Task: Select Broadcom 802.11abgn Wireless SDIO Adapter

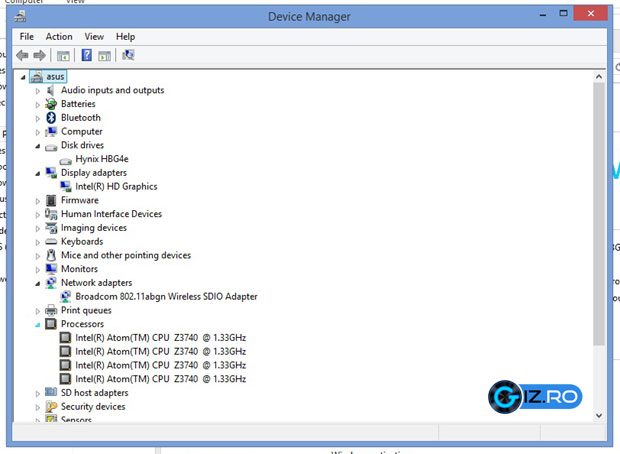Action: (166, 297)
